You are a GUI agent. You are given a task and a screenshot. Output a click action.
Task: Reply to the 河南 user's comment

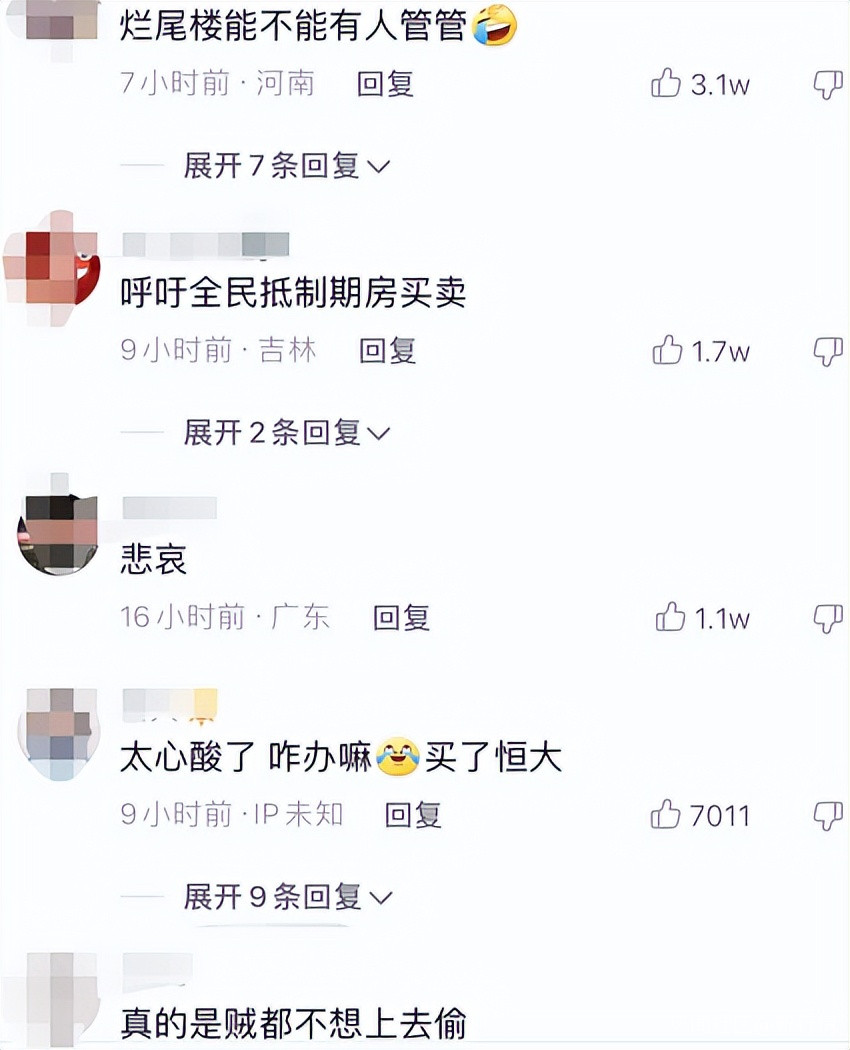coord(385,84)
